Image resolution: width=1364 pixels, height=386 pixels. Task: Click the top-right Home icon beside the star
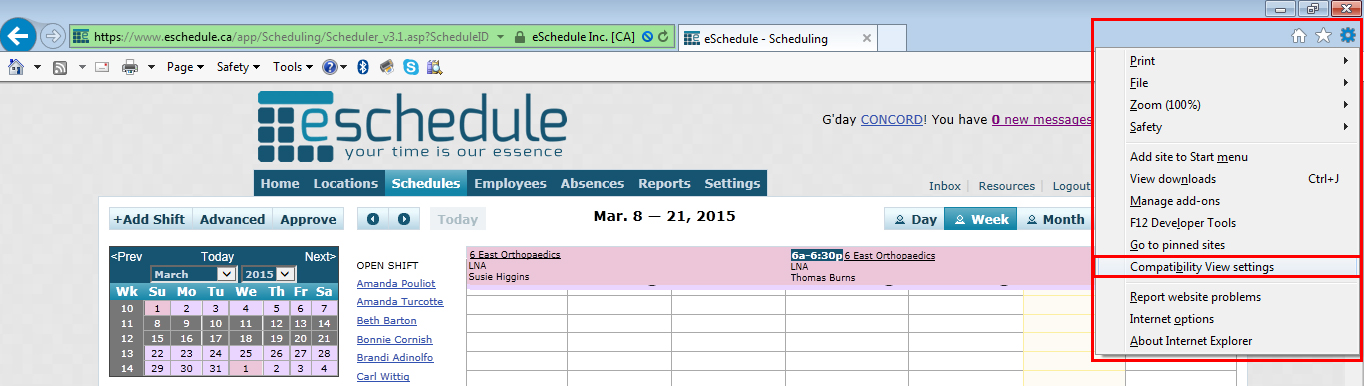click(1299, 36)
